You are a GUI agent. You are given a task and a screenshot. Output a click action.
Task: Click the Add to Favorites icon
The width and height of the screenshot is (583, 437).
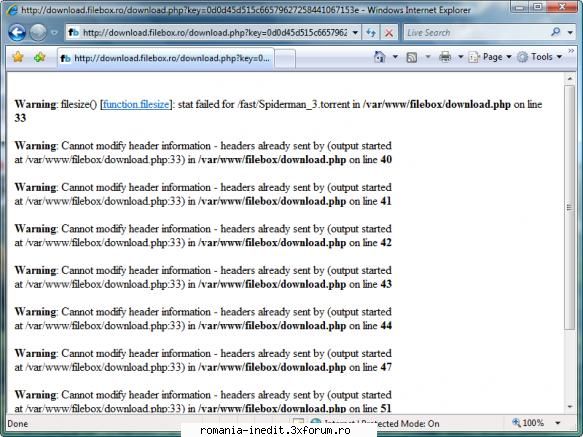tap(40, 57)
